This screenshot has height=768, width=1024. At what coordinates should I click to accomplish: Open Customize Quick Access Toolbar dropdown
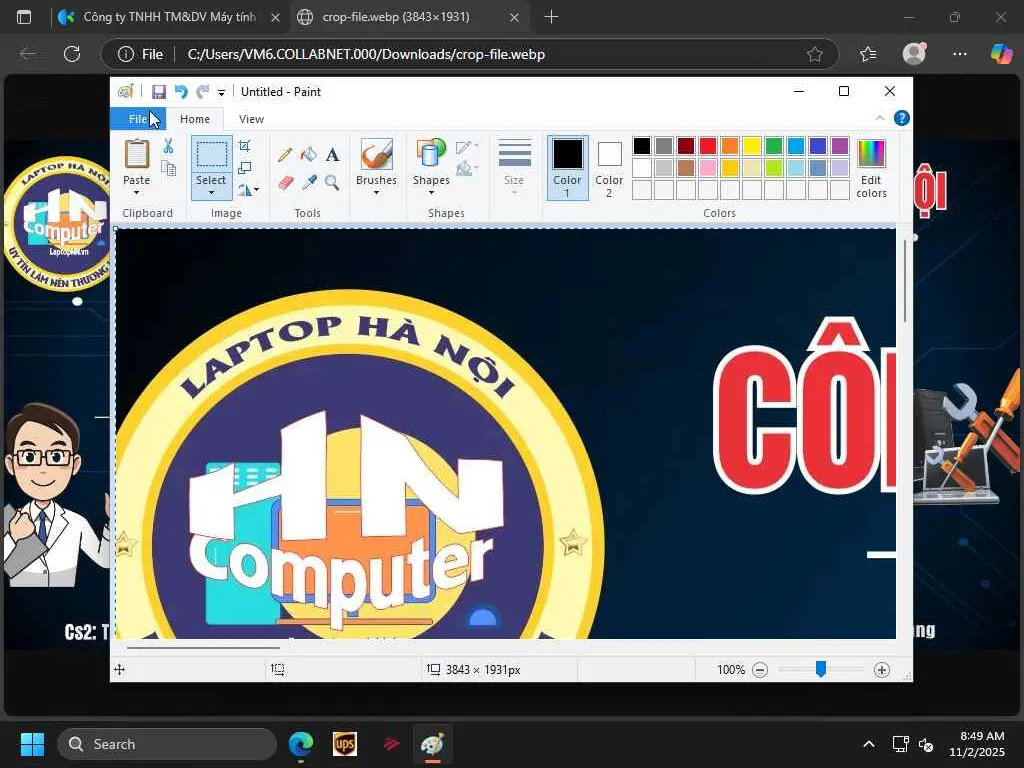click(x=221, y=93)
